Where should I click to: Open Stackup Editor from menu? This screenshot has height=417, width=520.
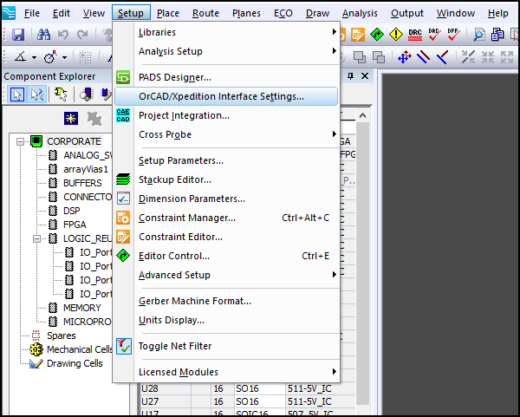[226, 179]
